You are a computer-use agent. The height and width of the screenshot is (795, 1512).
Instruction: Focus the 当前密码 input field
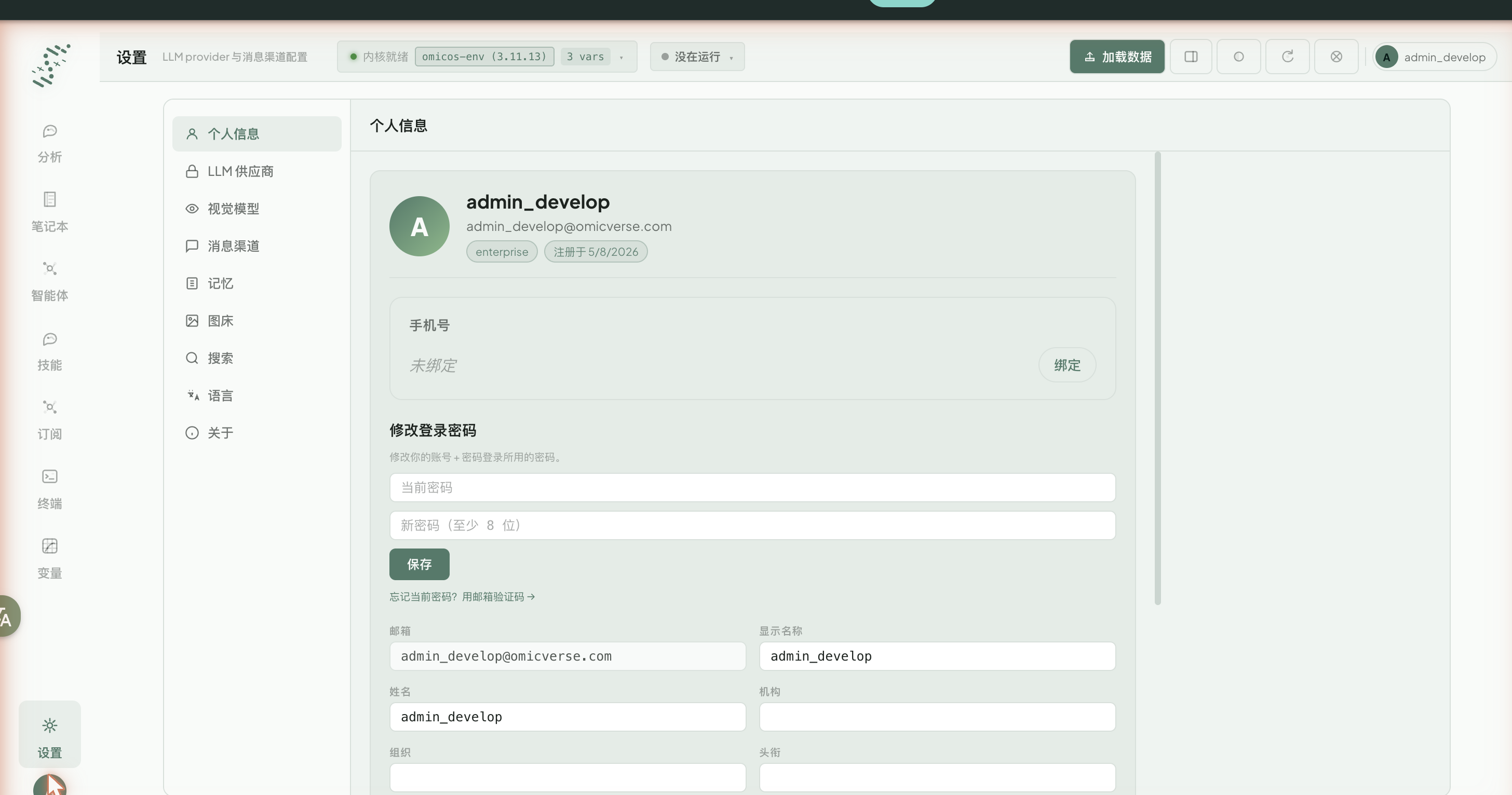(752, 488)
